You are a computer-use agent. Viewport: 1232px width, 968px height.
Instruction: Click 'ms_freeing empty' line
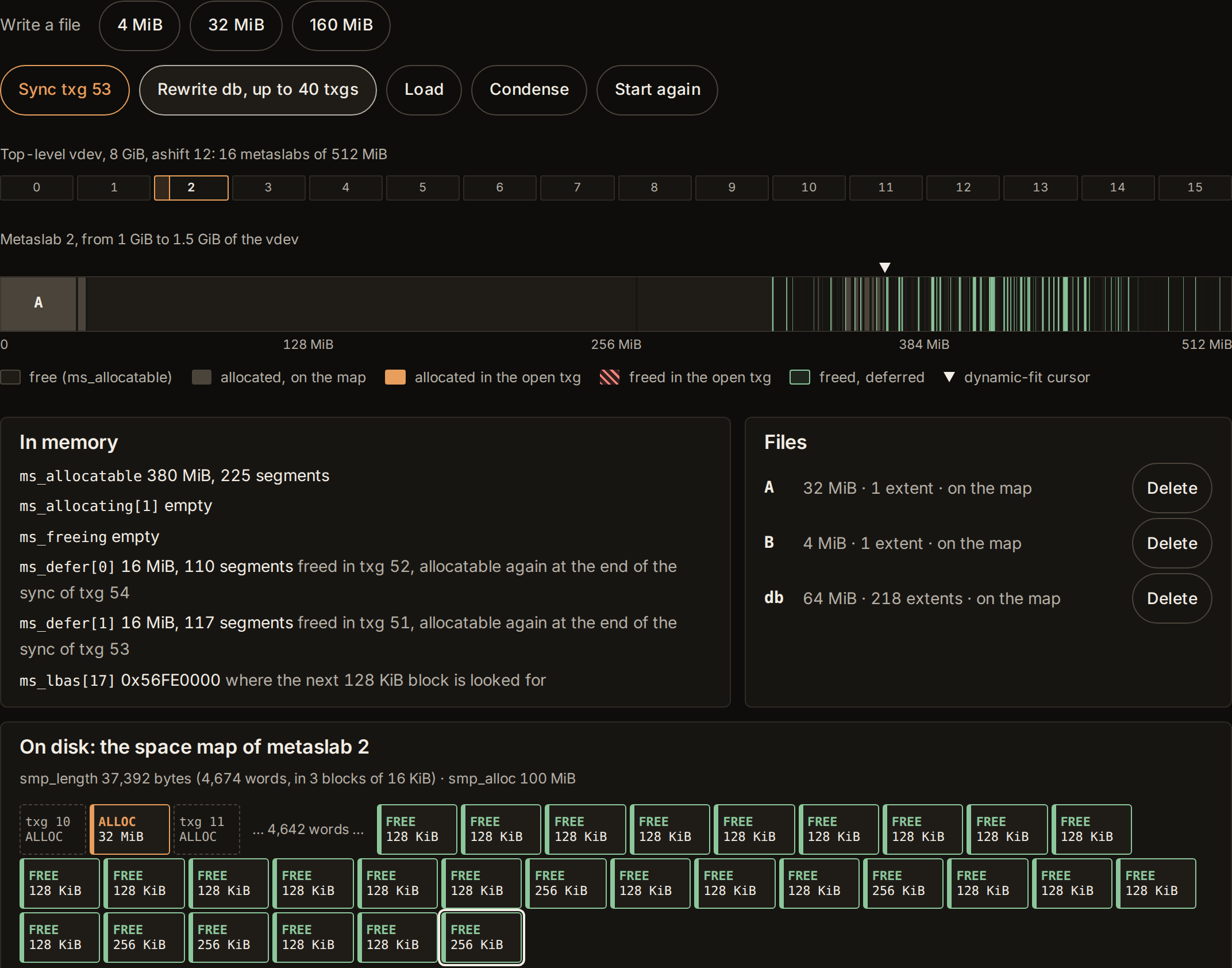[x=89, y=537]
